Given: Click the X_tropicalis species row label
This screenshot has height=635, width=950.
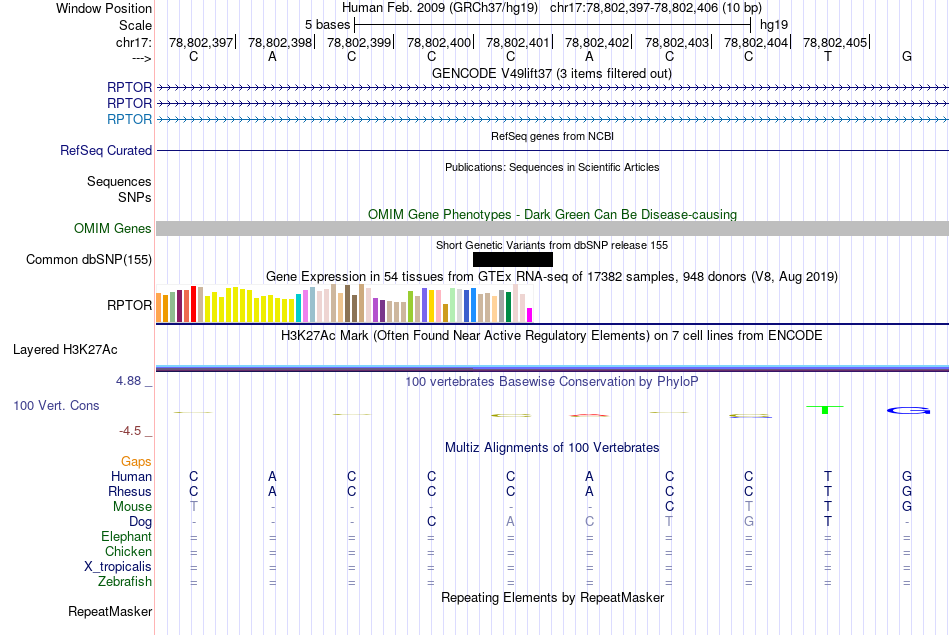Looking at the screenshot, I should (x=118, y=567).
